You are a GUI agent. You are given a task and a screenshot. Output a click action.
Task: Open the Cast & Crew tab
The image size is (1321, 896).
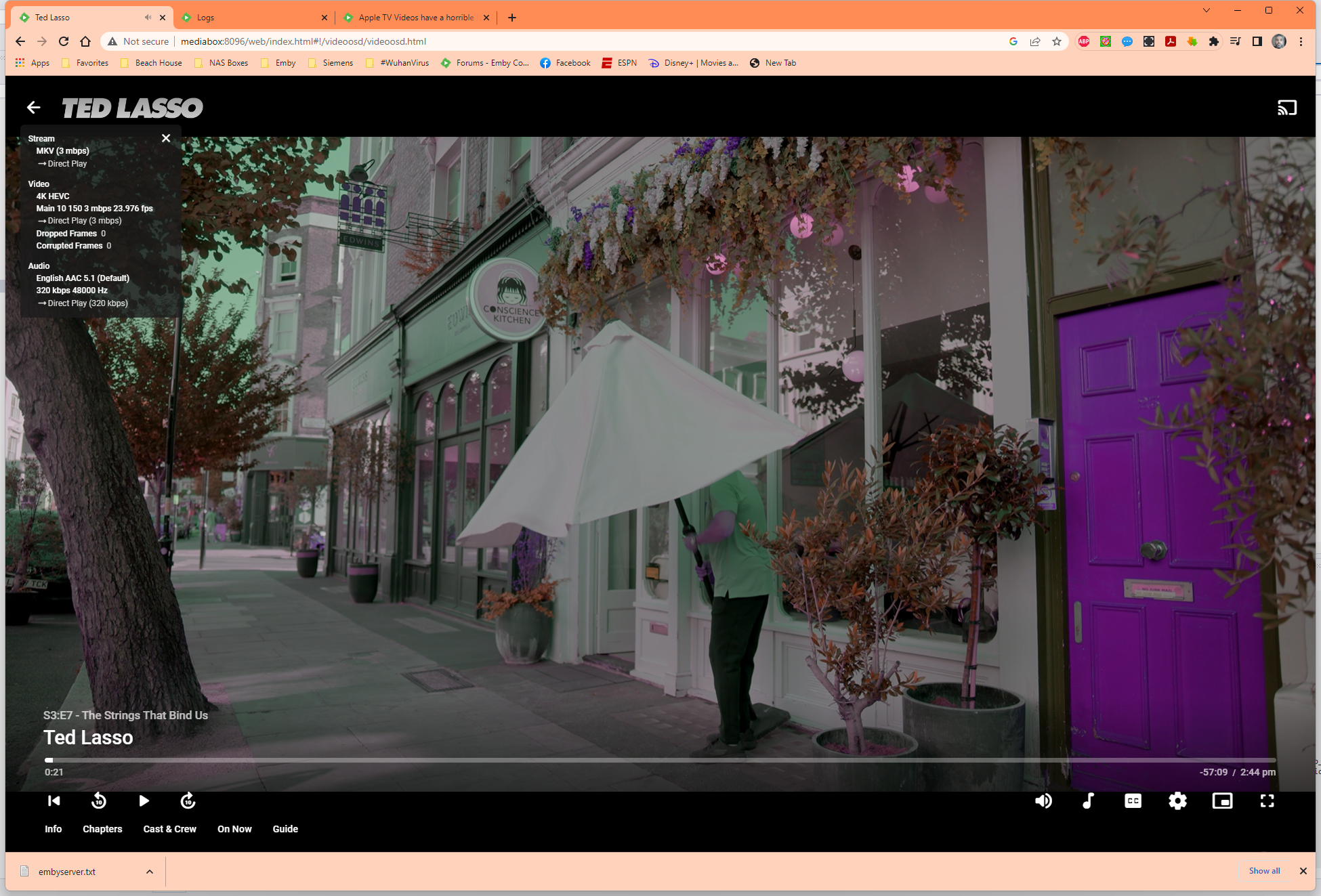click(x=169, y=829)
